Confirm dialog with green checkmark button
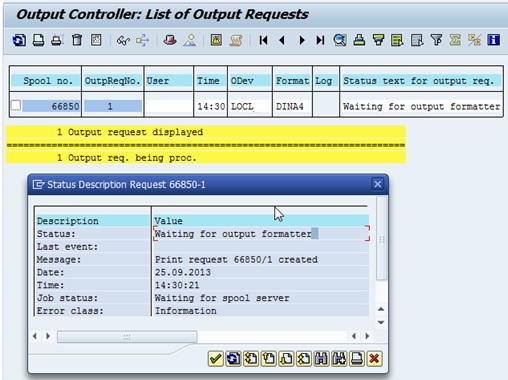The image size is (508, 380). click(x=215, y=359)
